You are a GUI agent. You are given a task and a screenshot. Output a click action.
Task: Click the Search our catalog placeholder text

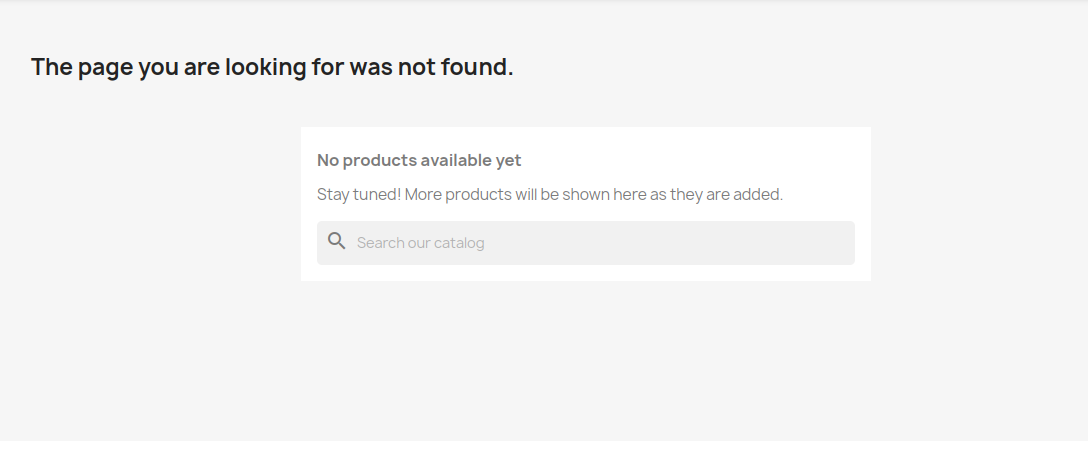(420, 243)
